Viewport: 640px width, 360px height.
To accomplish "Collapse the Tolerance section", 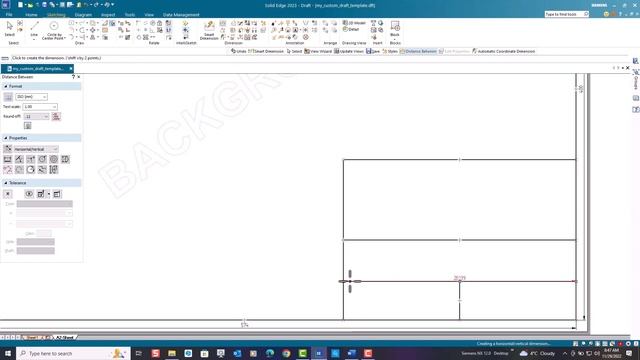I will pos(6,183).
